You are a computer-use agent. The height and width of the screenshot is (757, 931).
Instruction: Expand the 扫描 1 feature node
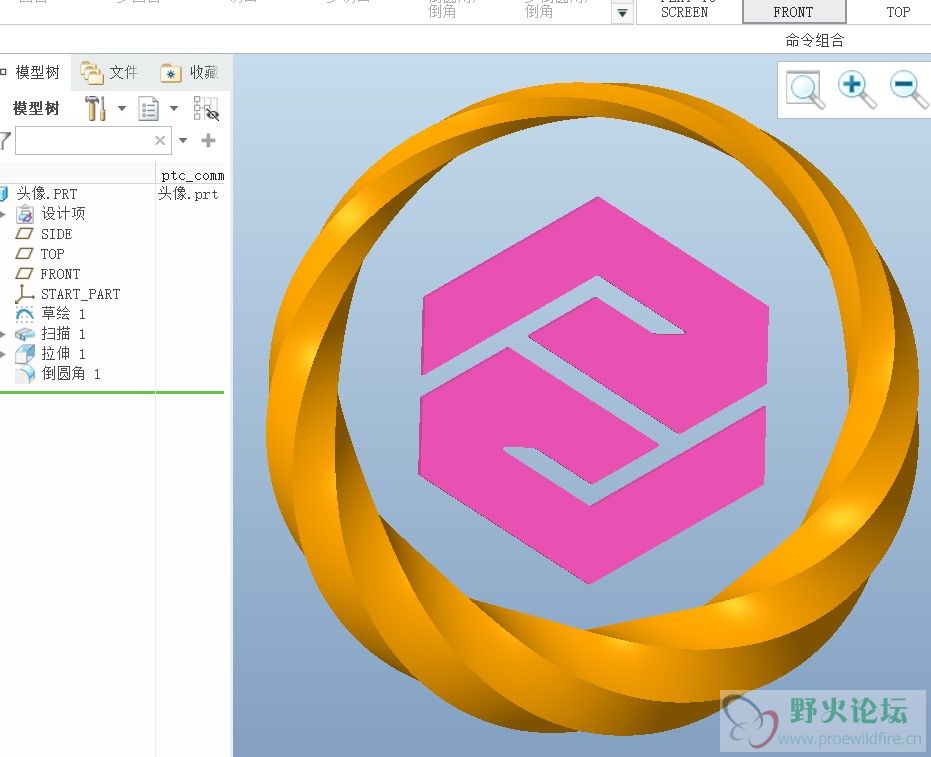(x=3, y=334)
